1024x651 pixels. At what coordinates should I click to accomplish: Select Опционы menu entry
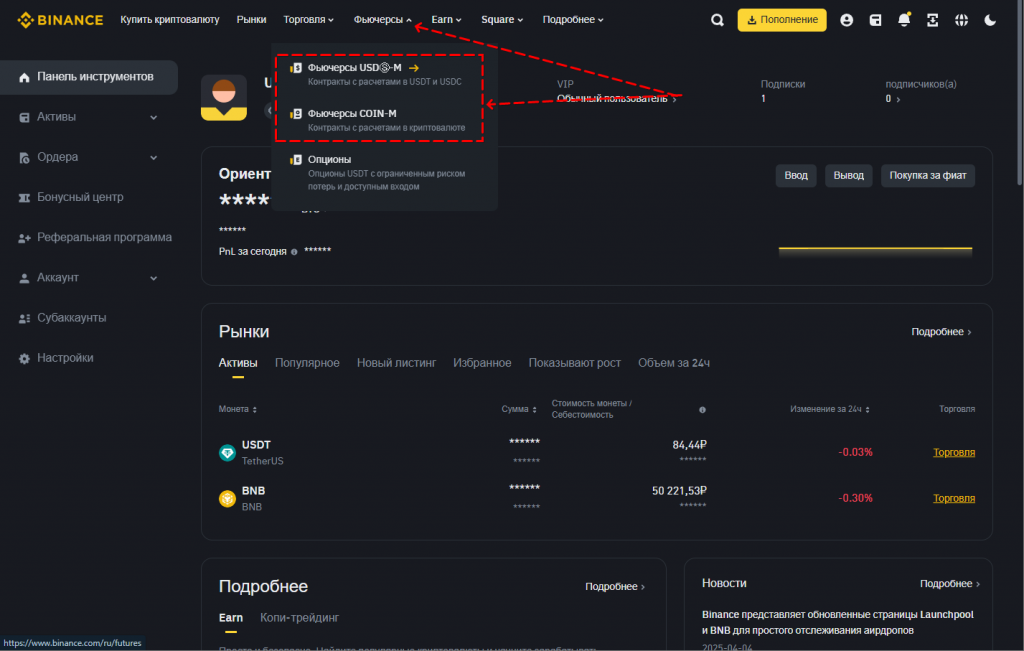pos(384,172)
